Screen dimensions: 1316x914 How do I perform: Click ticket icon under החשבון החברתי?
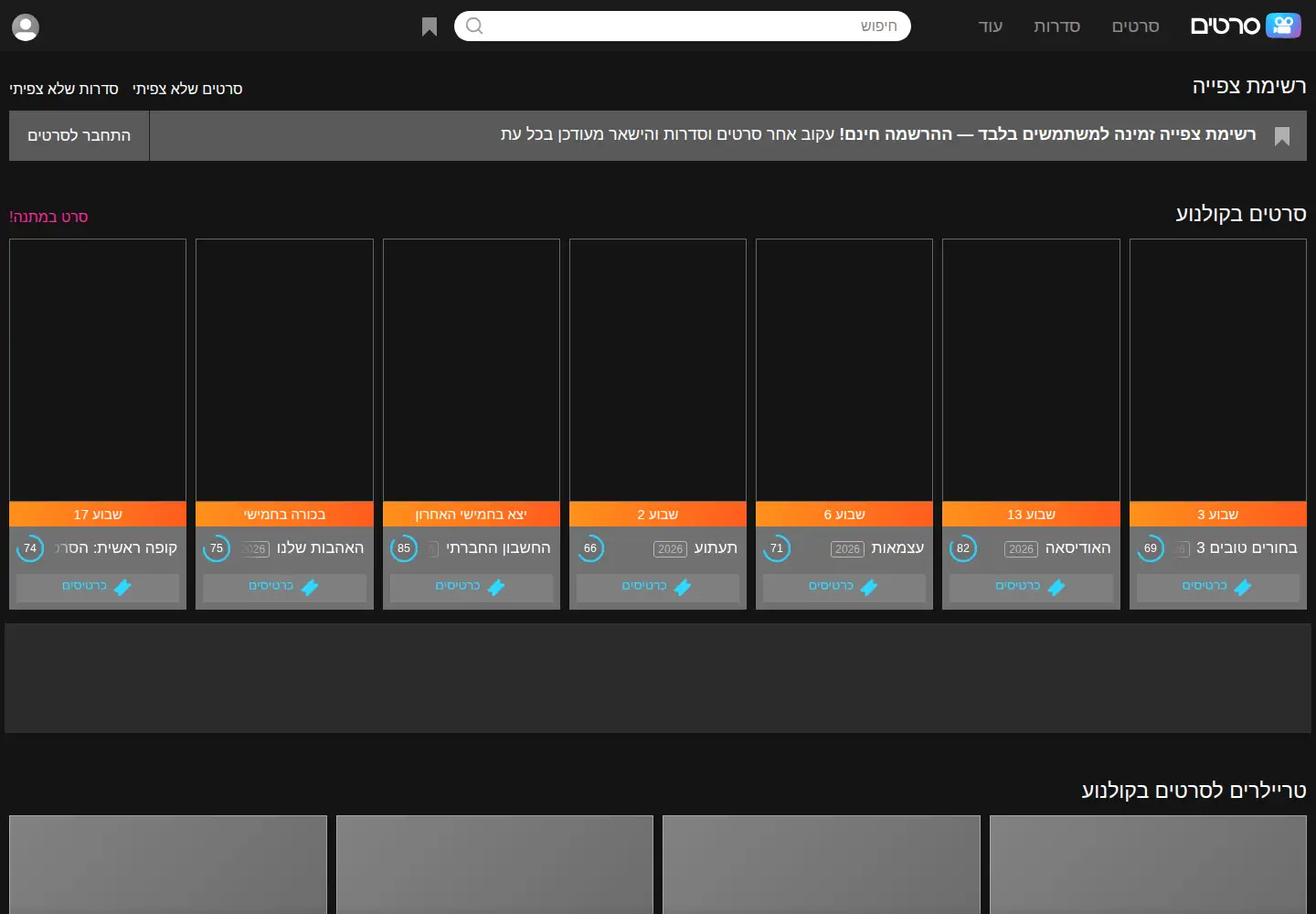tap(496, 587)
